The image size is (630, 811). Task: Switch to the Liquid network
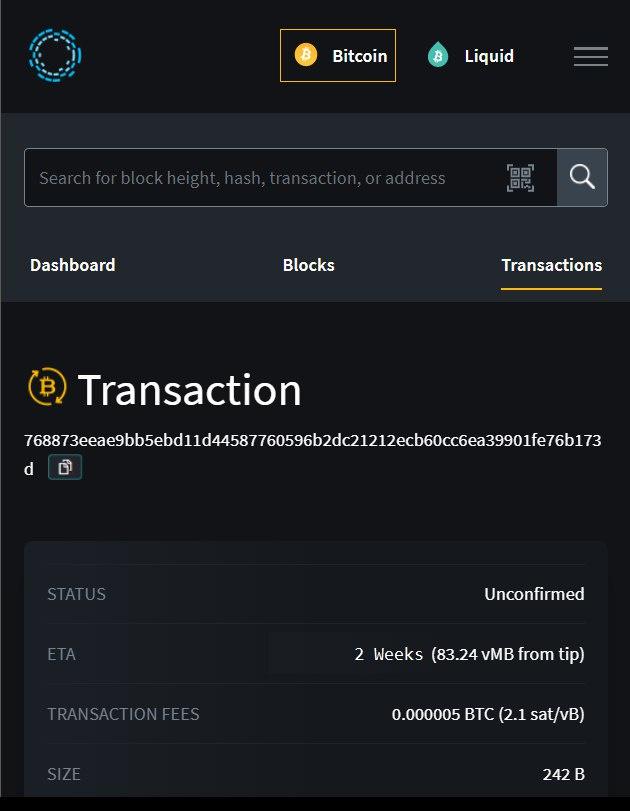click(470, 56)
